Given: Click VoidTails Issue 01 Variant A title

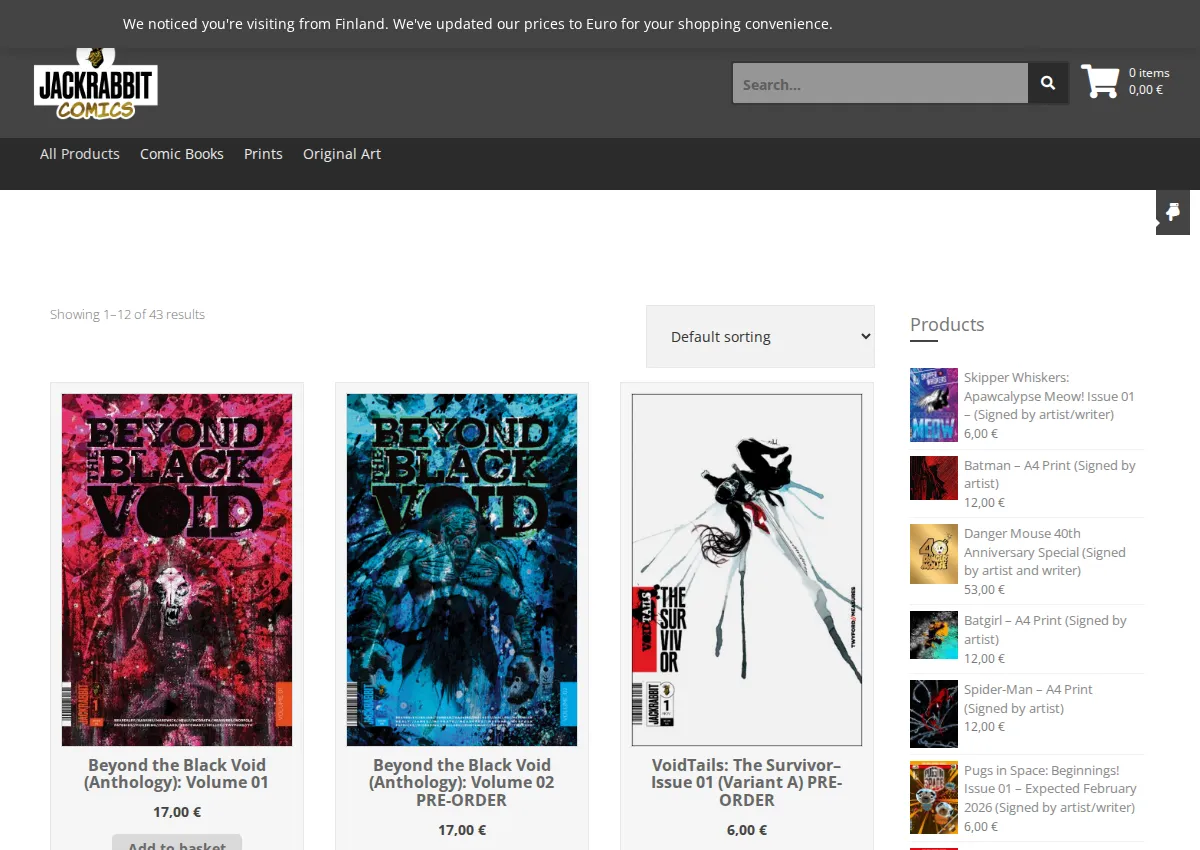Looking at the screenshot, I should click(747, 783).
